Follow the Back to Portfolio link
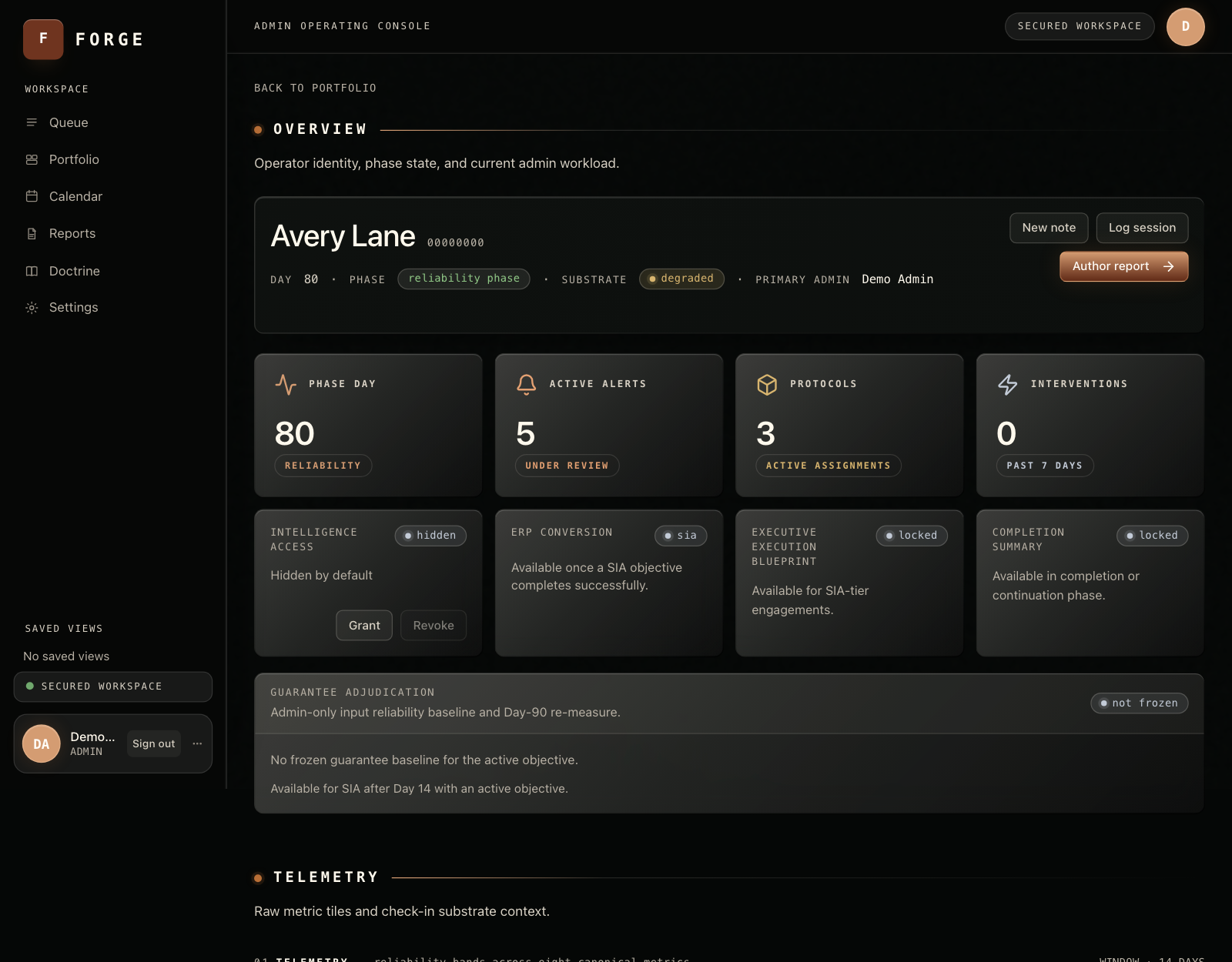The width and height of the screenshot is (1232, 962). 315,89
